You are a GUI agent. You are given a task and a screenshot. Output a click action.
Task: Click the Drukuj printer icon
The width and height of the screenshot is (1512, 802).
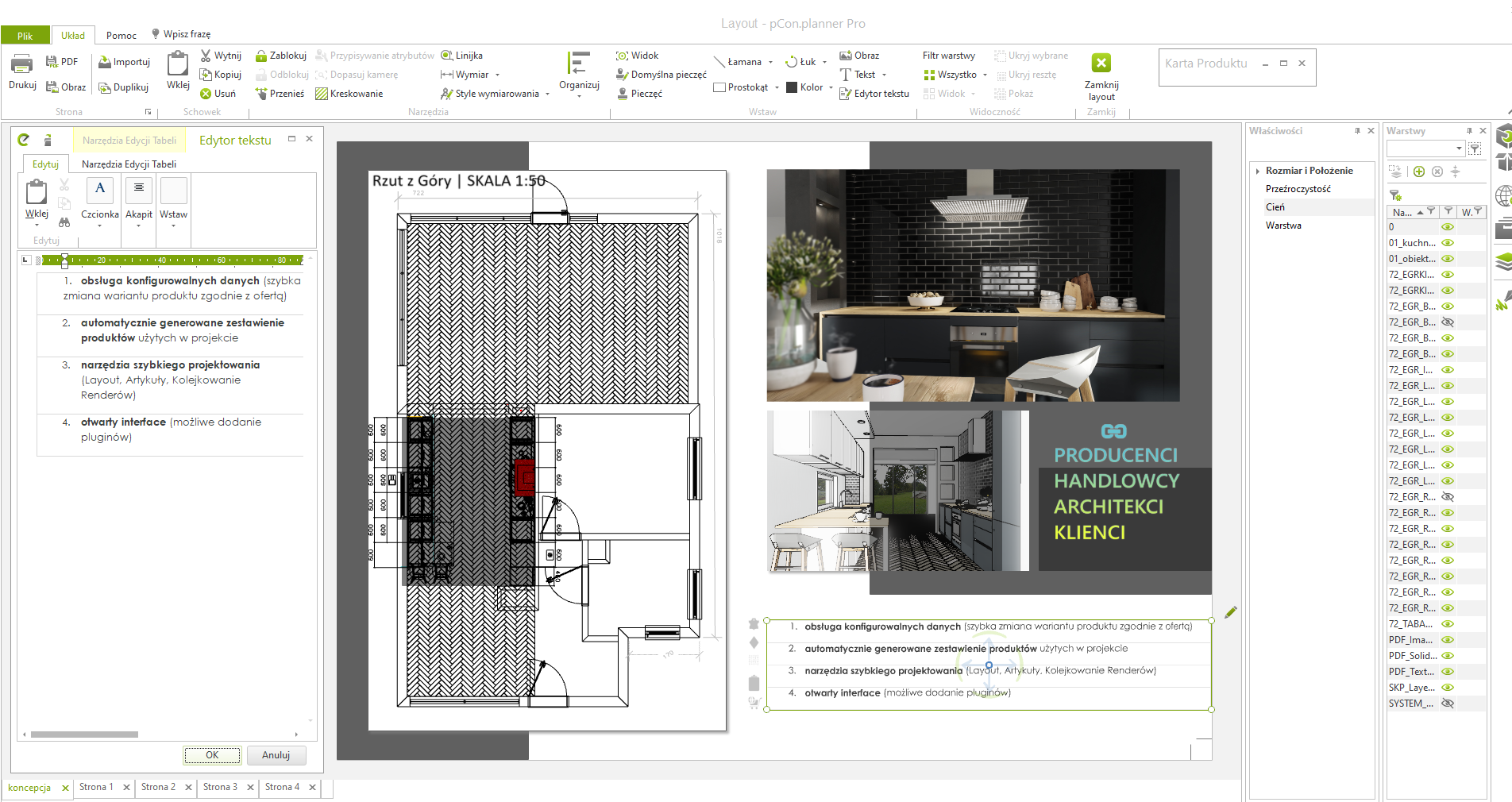(22, 64)
